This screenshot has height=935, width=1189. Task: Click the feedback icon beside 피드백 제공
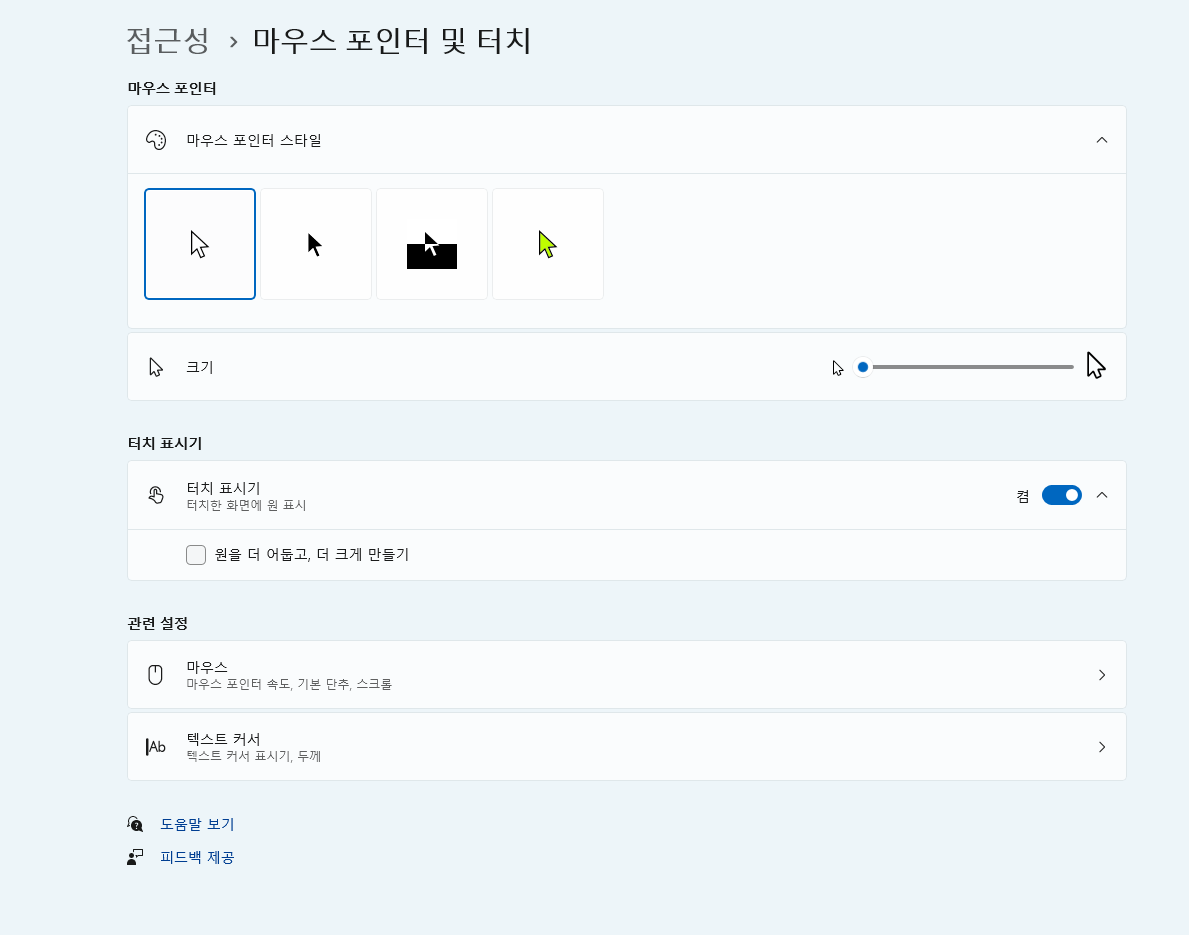[136, 856]
